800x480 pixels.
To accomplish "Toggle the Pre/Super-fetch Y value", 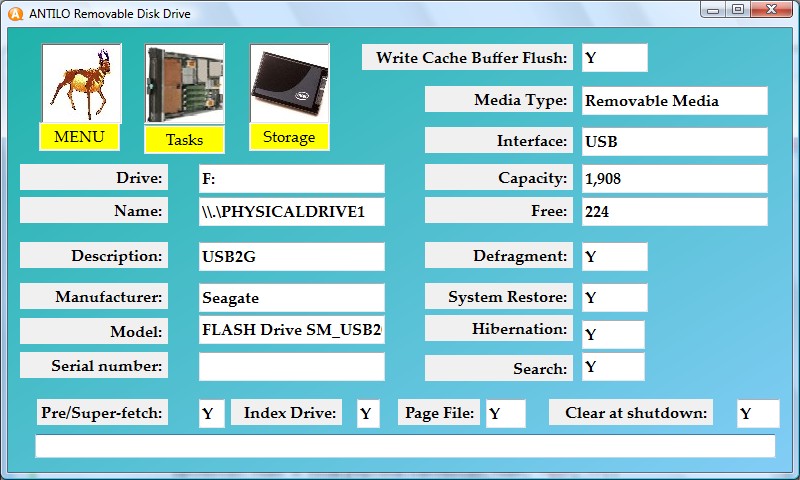I will [211, 413].
